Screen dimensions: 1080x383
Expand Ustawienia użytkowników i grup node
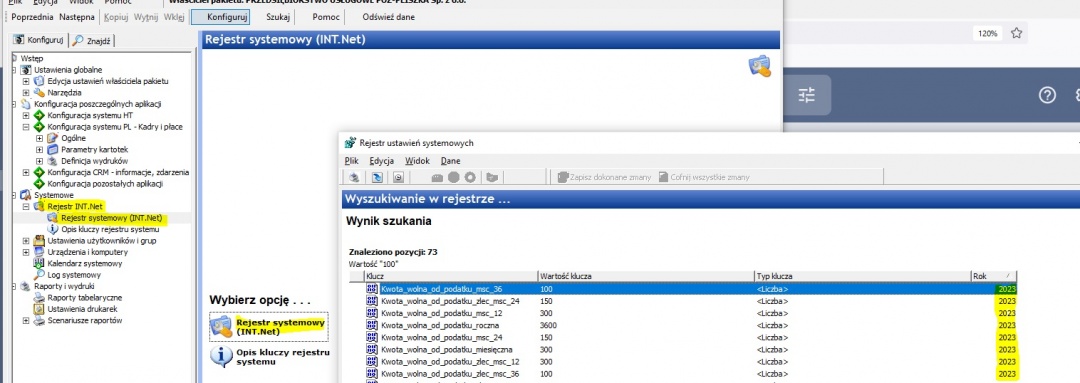pos(26,240)
